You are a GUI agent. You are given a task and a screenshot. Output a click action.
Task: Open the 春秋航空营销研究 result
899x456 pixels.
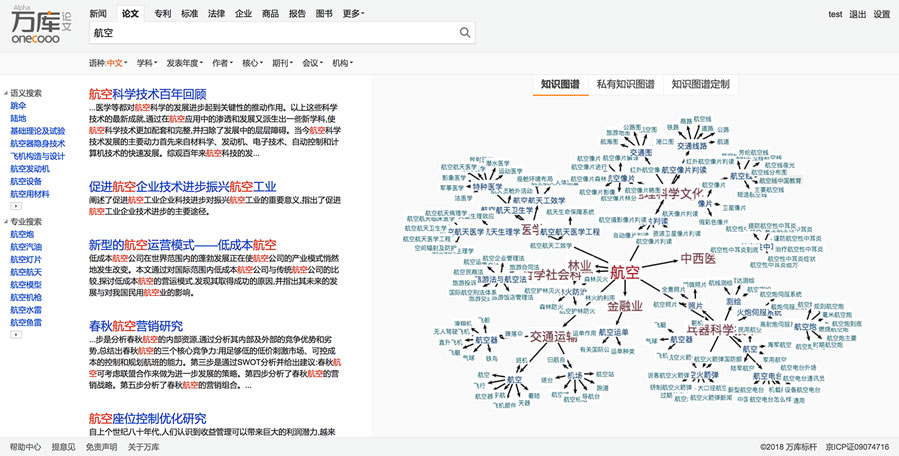135,326
